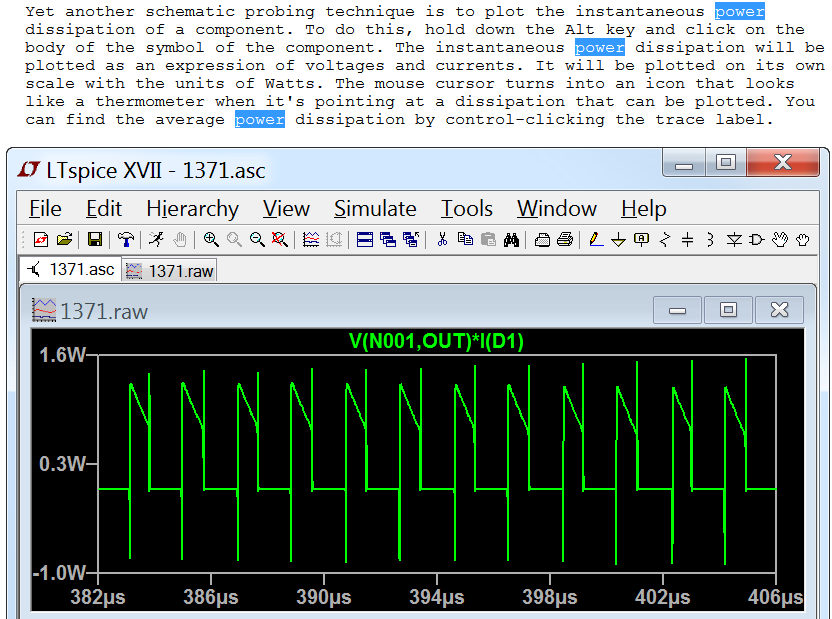Click the Copy icon in toolbar
Viewport: 832px width, 619px height.
(465, 240)
